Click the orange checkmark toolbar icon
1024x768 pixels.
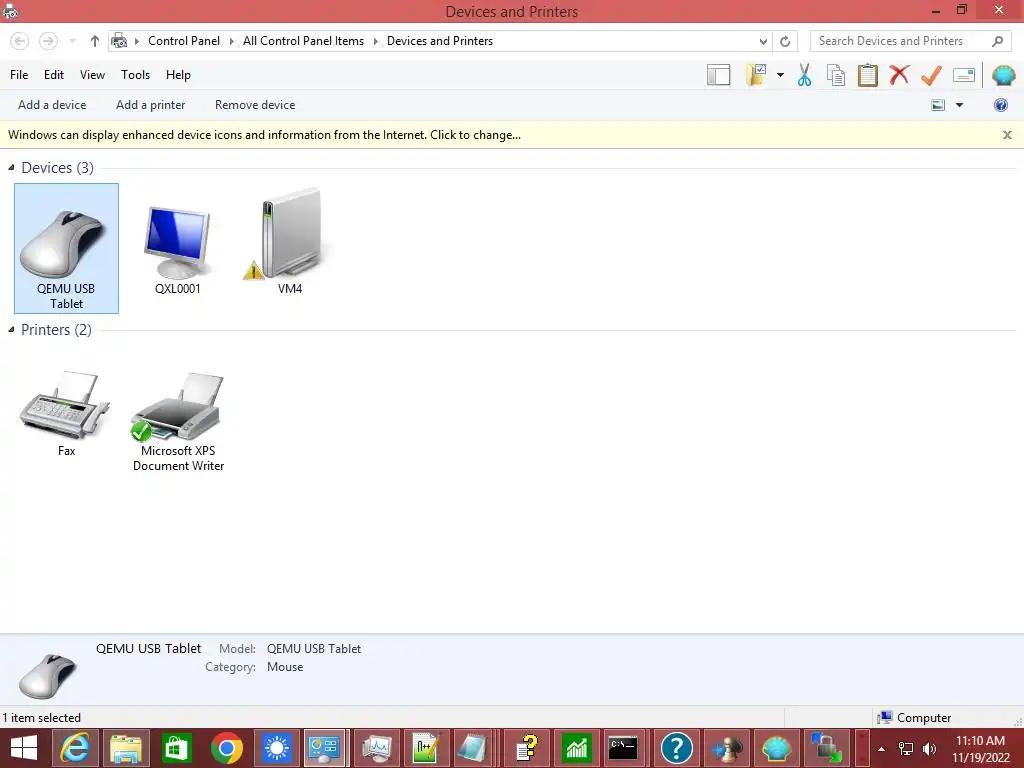[x=931, y=75]
